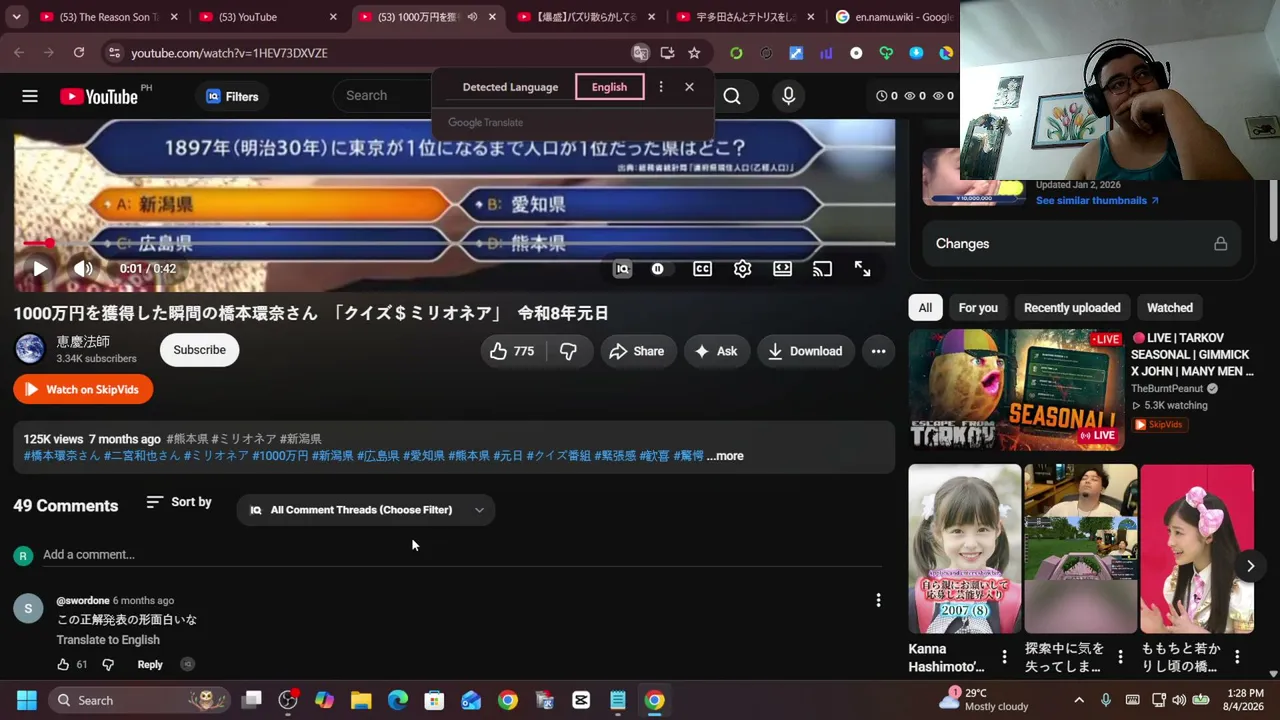This screenshot has height=720, width=1280.
Task: Click the address bar URL
Action: [x=229, y=53]
